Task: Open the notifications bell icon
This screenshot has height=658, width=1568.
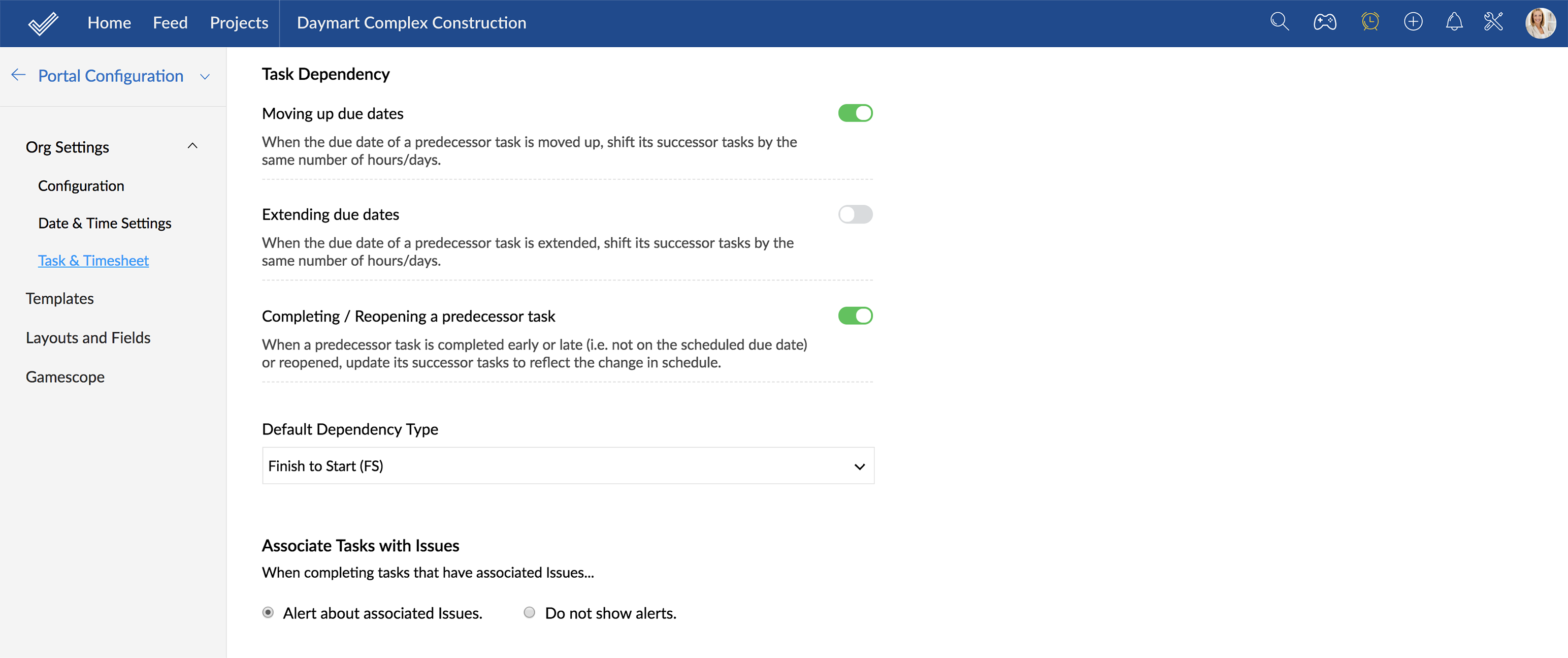Action: click(1454, 22)
